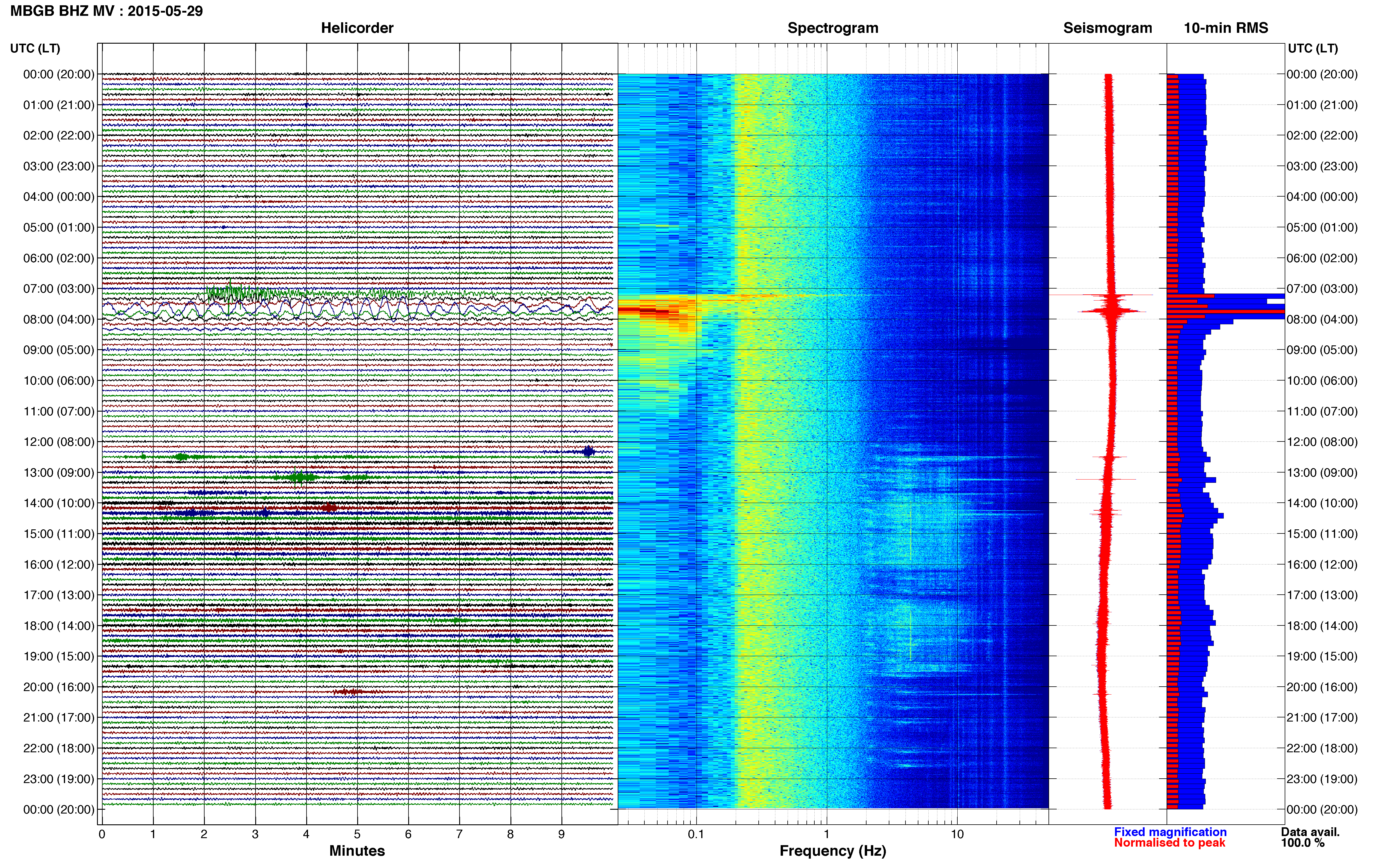
Task: Select the 10-min RMS panel heading
Action: pos(1226,28)
